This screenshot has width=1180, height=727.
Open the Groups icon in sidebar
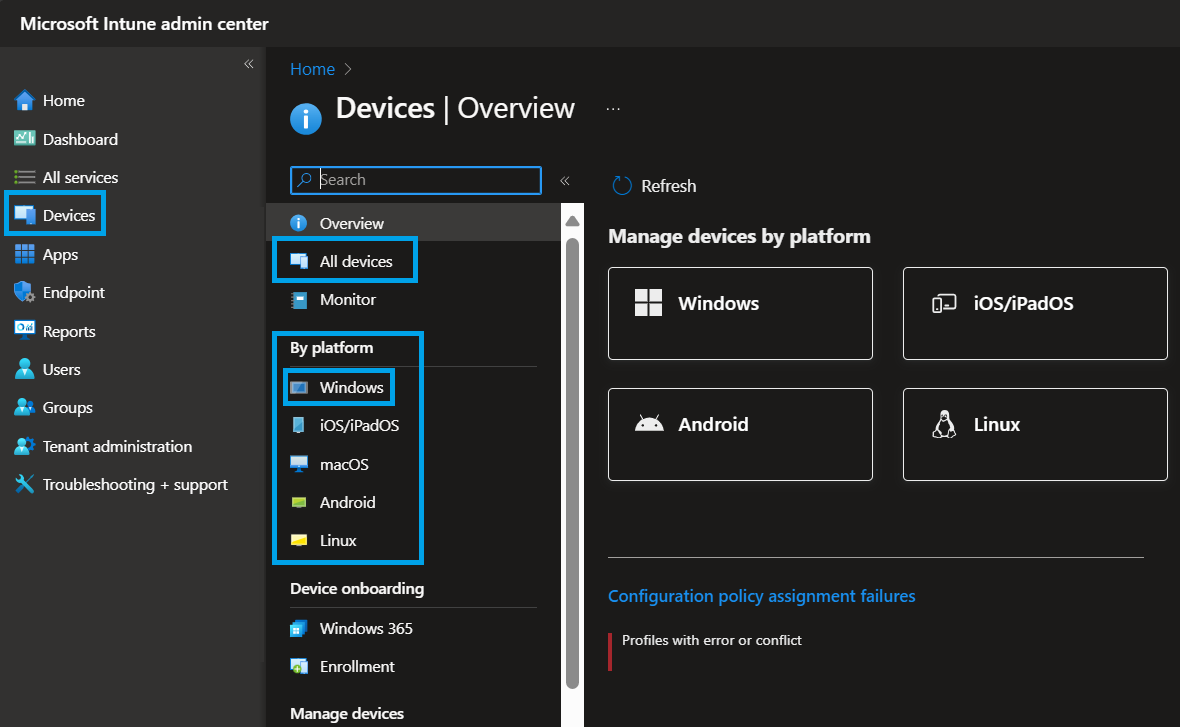[25, 408]
